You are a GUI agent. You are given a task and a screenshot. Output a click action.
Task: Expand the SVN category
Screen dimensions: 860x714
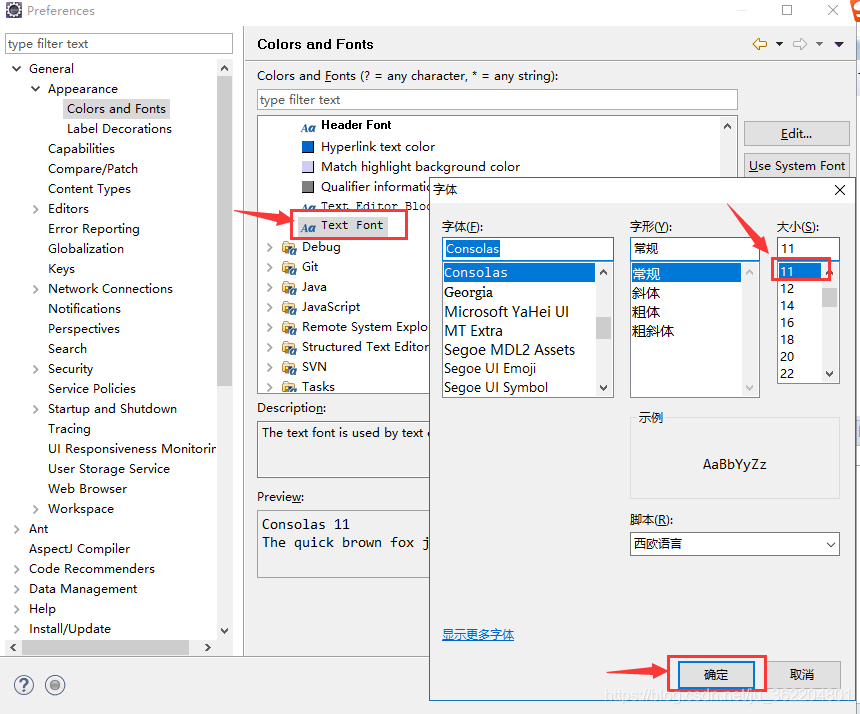tap(269, 367)
